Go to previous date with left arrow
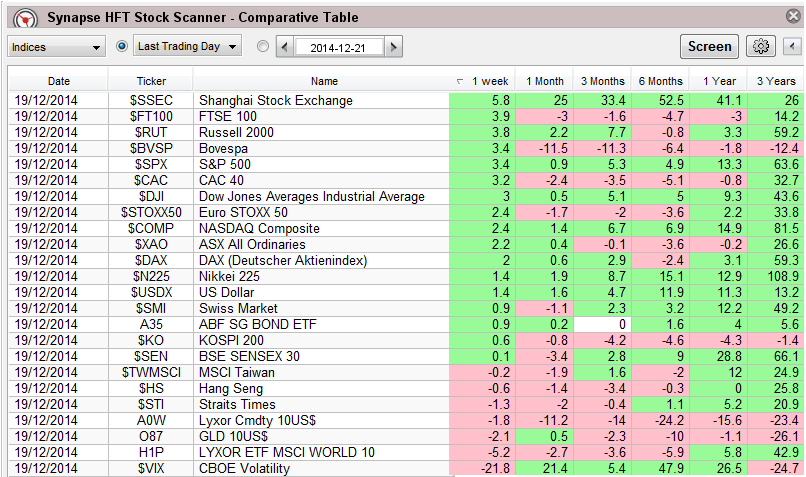This screenshot has width=806, height=477. coord(285,47)
